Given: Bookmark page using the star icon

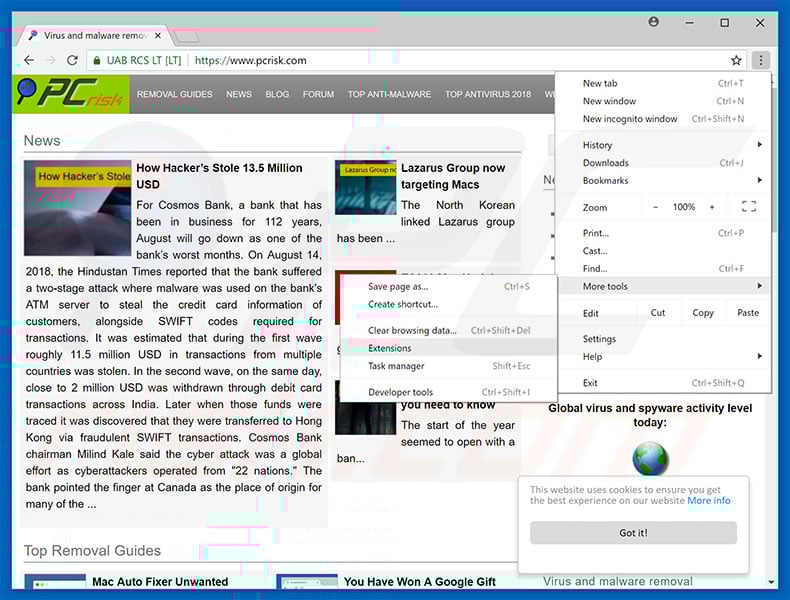Looking at the screenshot, I should tap(736, 60).
